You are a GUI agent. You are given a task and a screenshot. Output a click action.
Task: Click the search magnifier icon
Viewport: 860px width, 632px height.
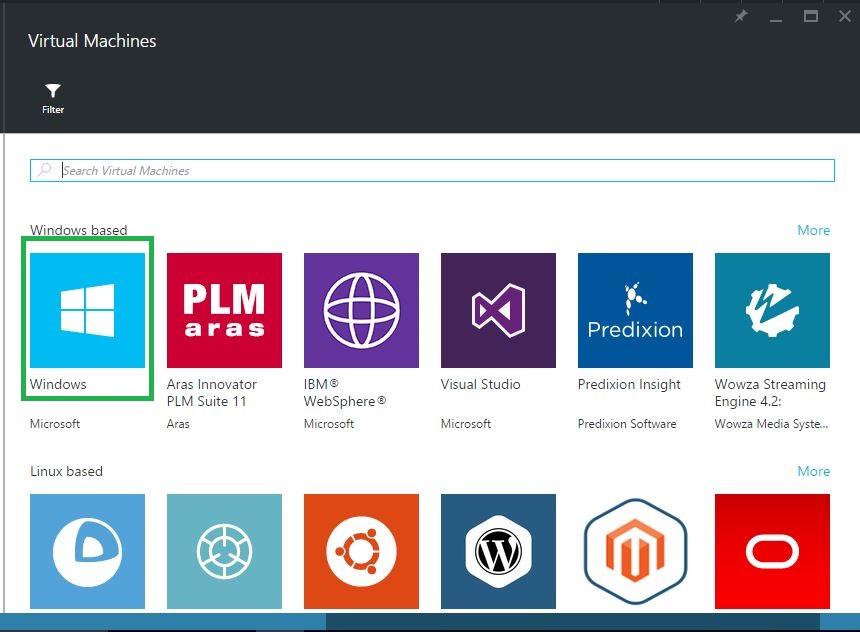point(44,170)
